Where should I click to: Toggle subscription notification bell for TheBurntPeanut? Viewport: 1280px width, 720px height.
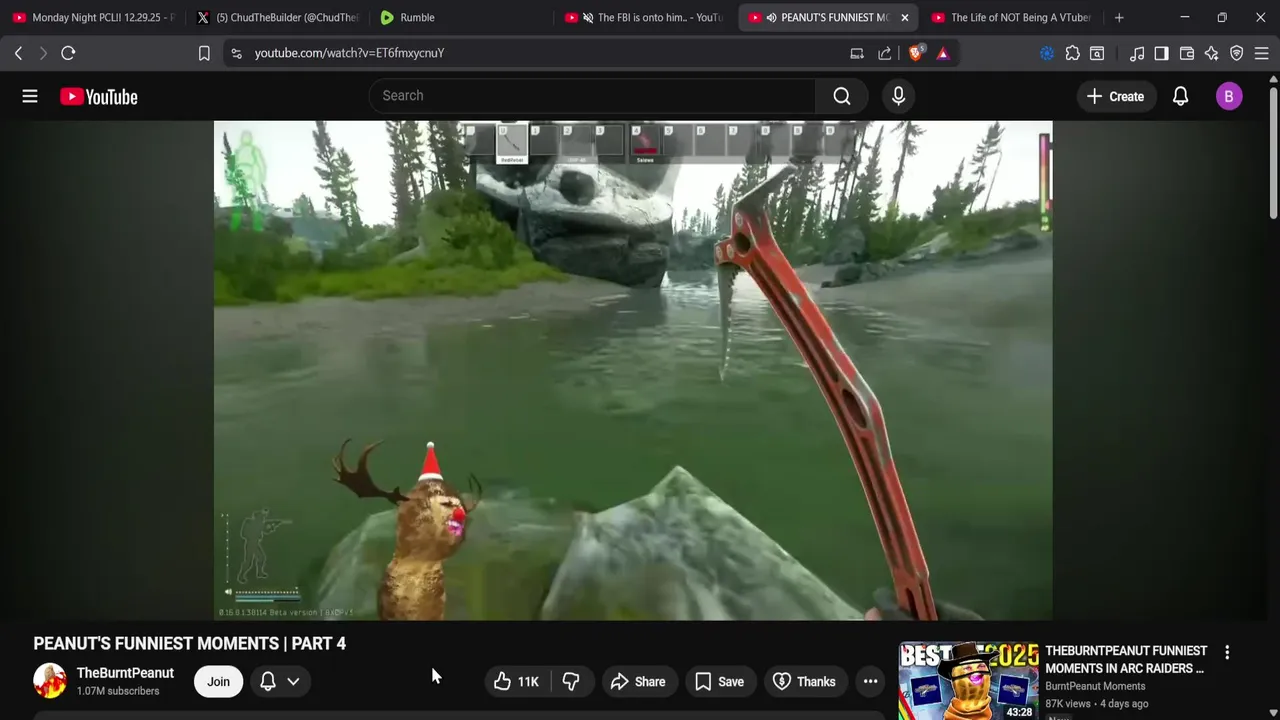tap(268, 682)
